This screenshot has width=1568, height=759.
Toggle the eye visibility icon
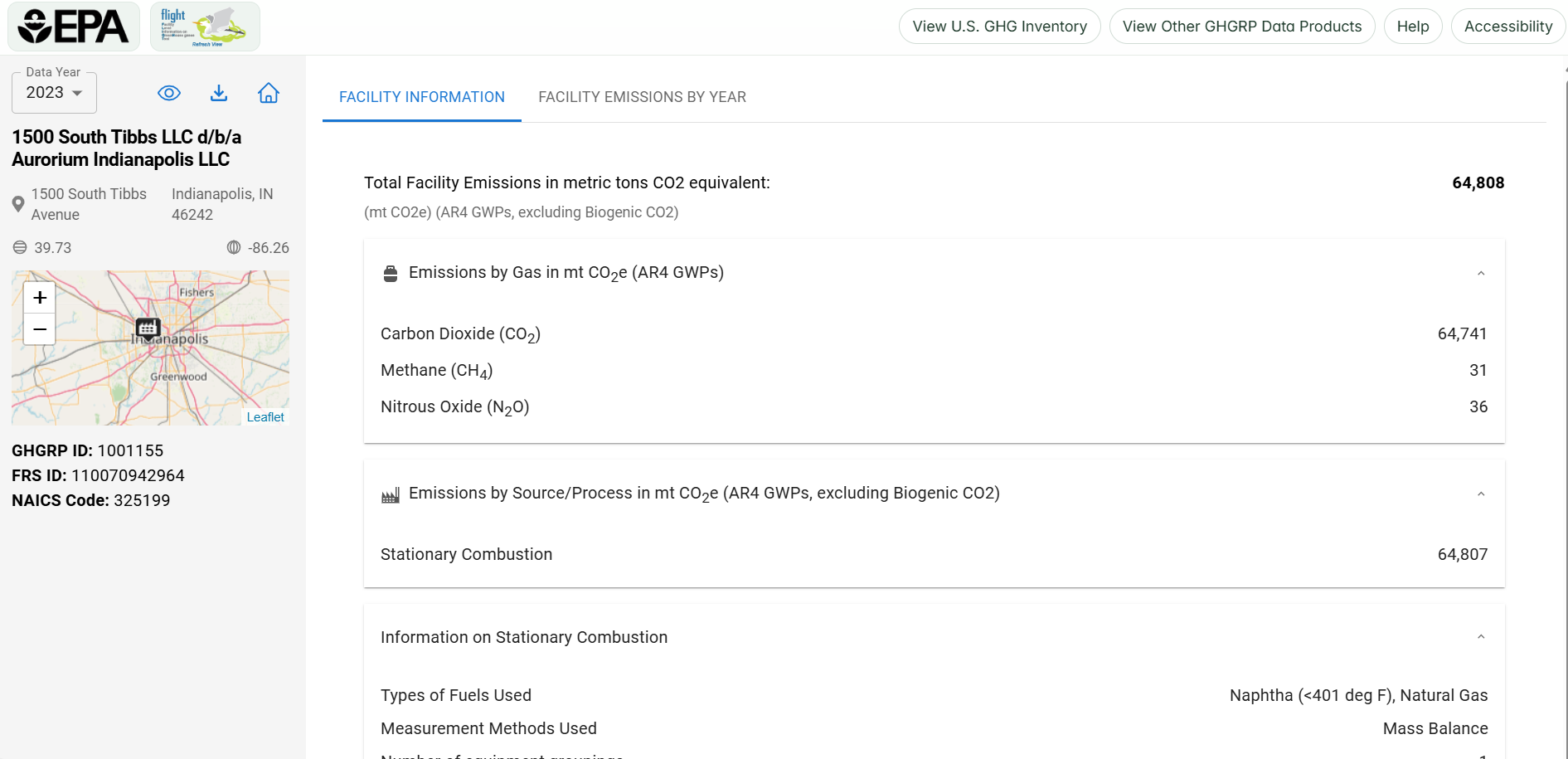point(169,93)
